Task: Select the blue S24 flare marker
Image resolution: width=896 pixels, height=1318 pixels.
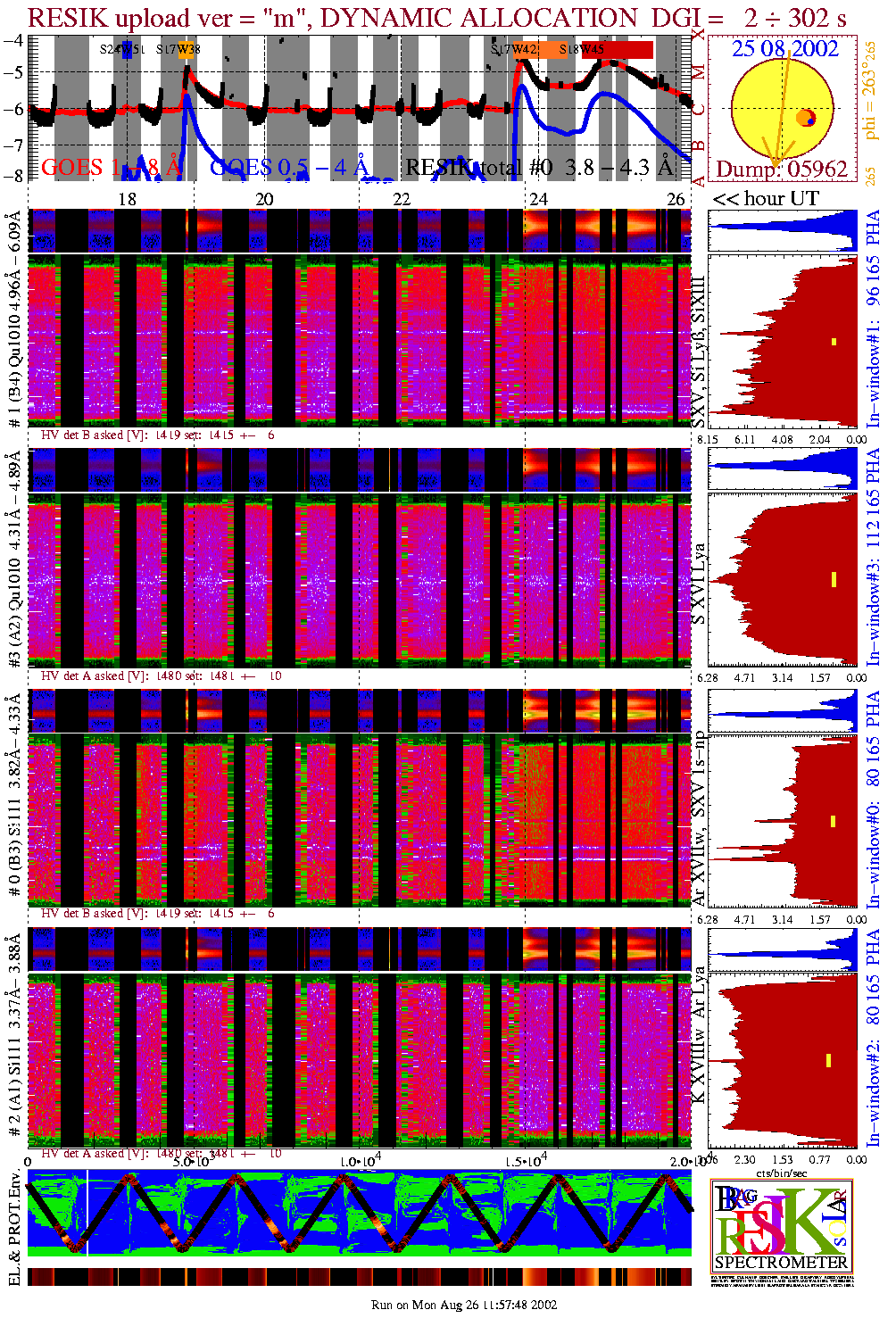Action: tap(128, 50)
